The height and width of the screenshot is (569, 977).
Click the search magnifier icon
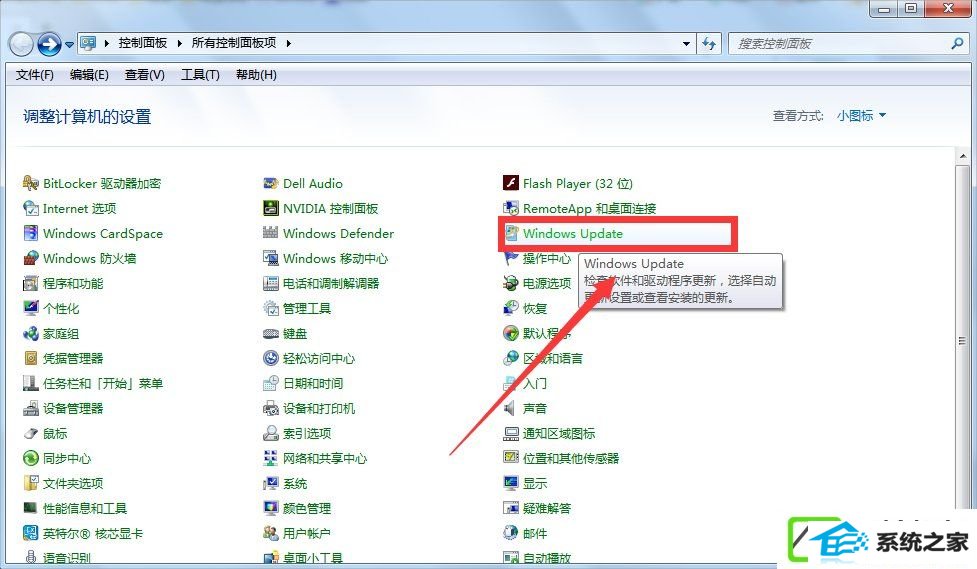958,44
